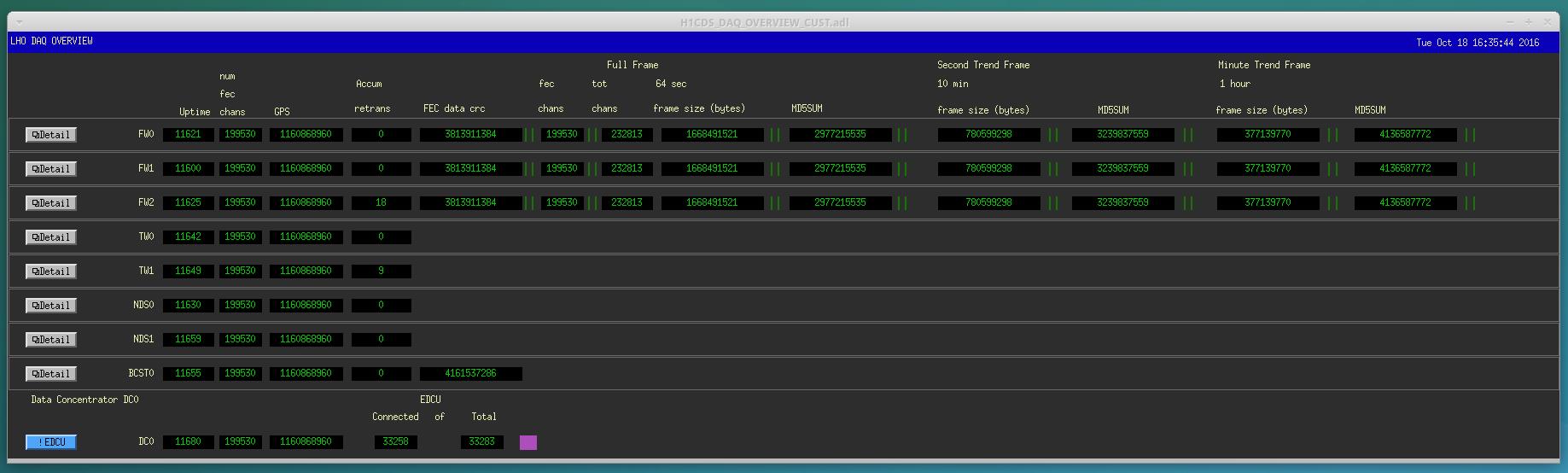1568x473 pixels.
Task: Click NDS0 num fec chans 199530
Action: 241,306
